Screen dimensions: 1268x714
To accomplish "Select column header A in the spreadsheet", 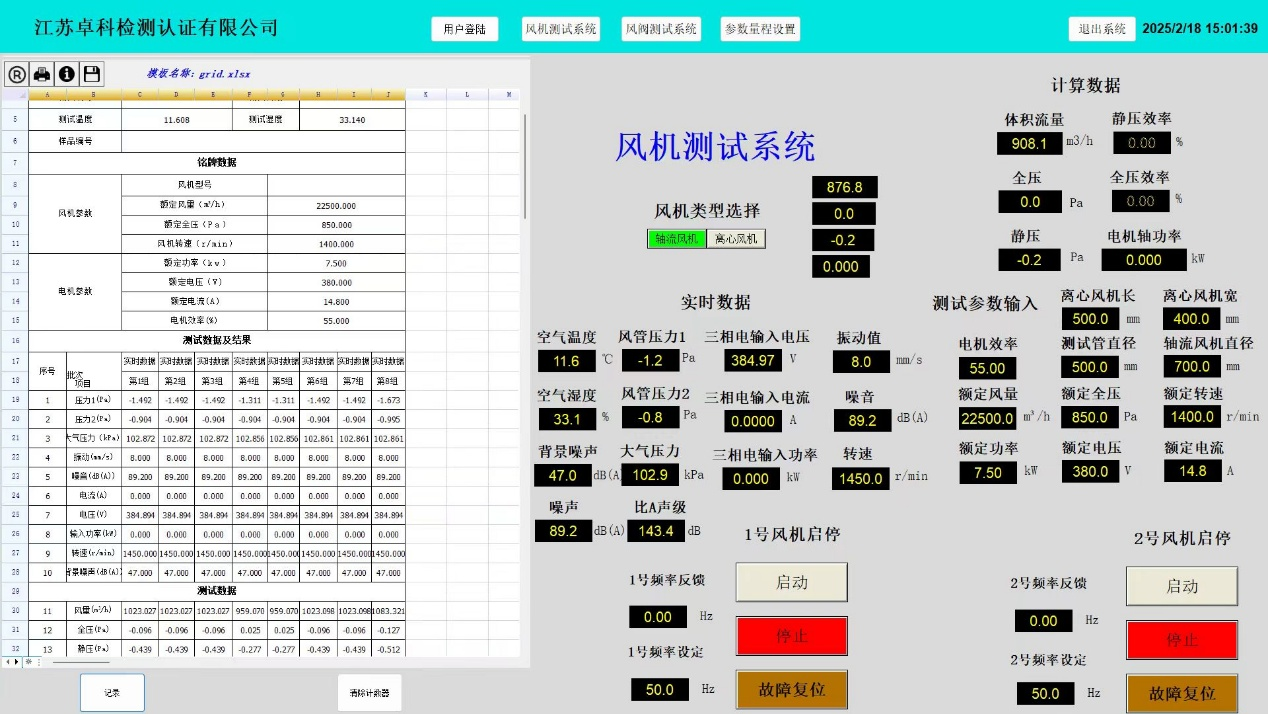I will pyautogui.click(x=46, y=95).
